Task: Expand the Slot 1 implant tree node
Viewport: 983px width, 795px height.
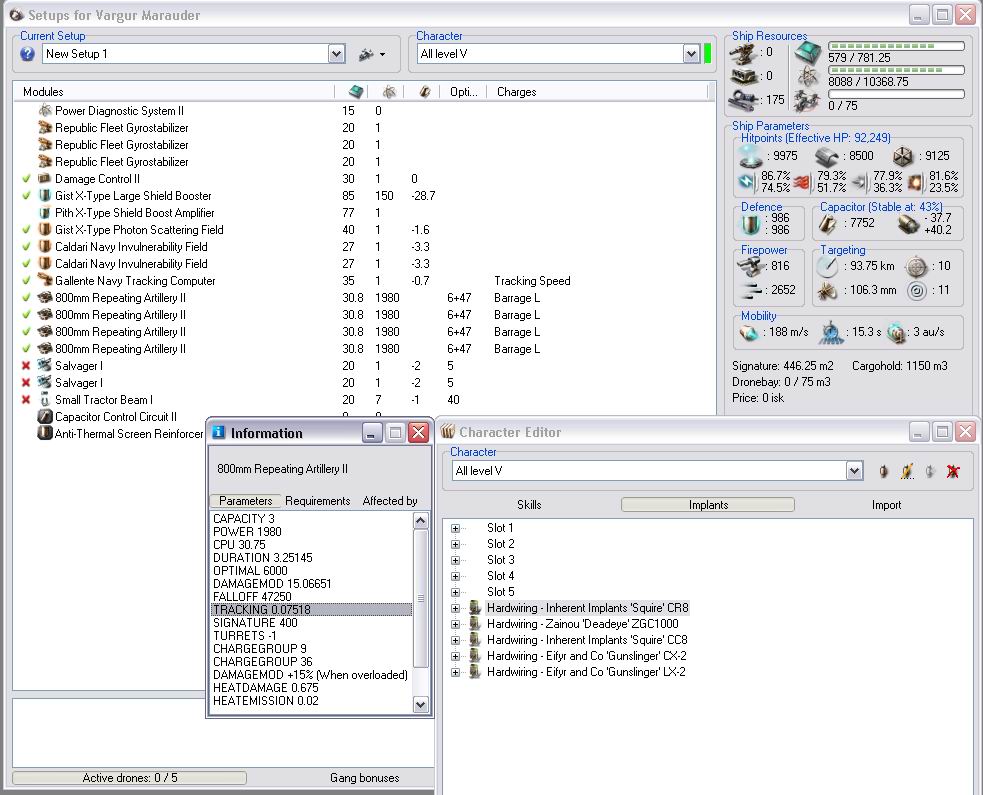Action: (456, 528)
